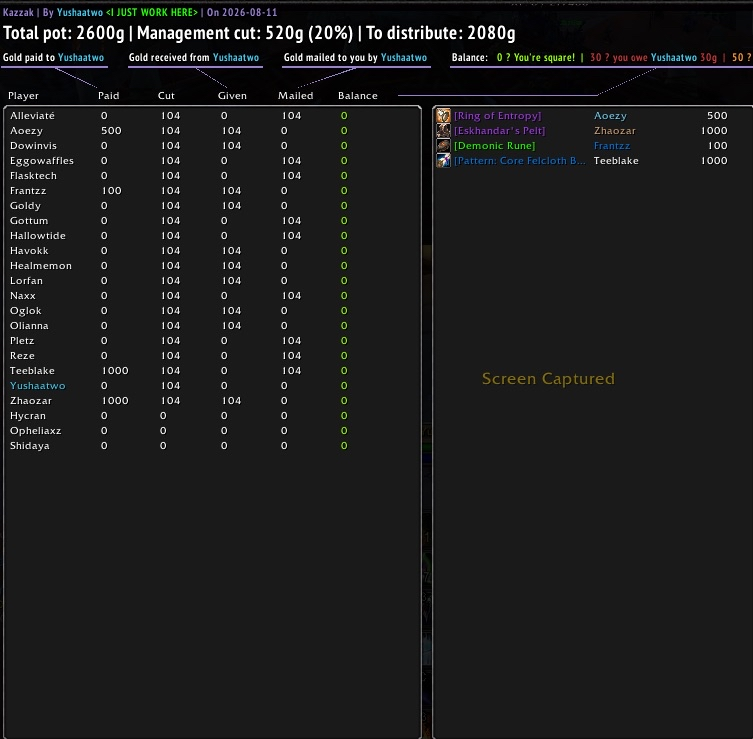Select the Yushaatwo player row
This screenshot has width=753, height=739.
(212, 386)
